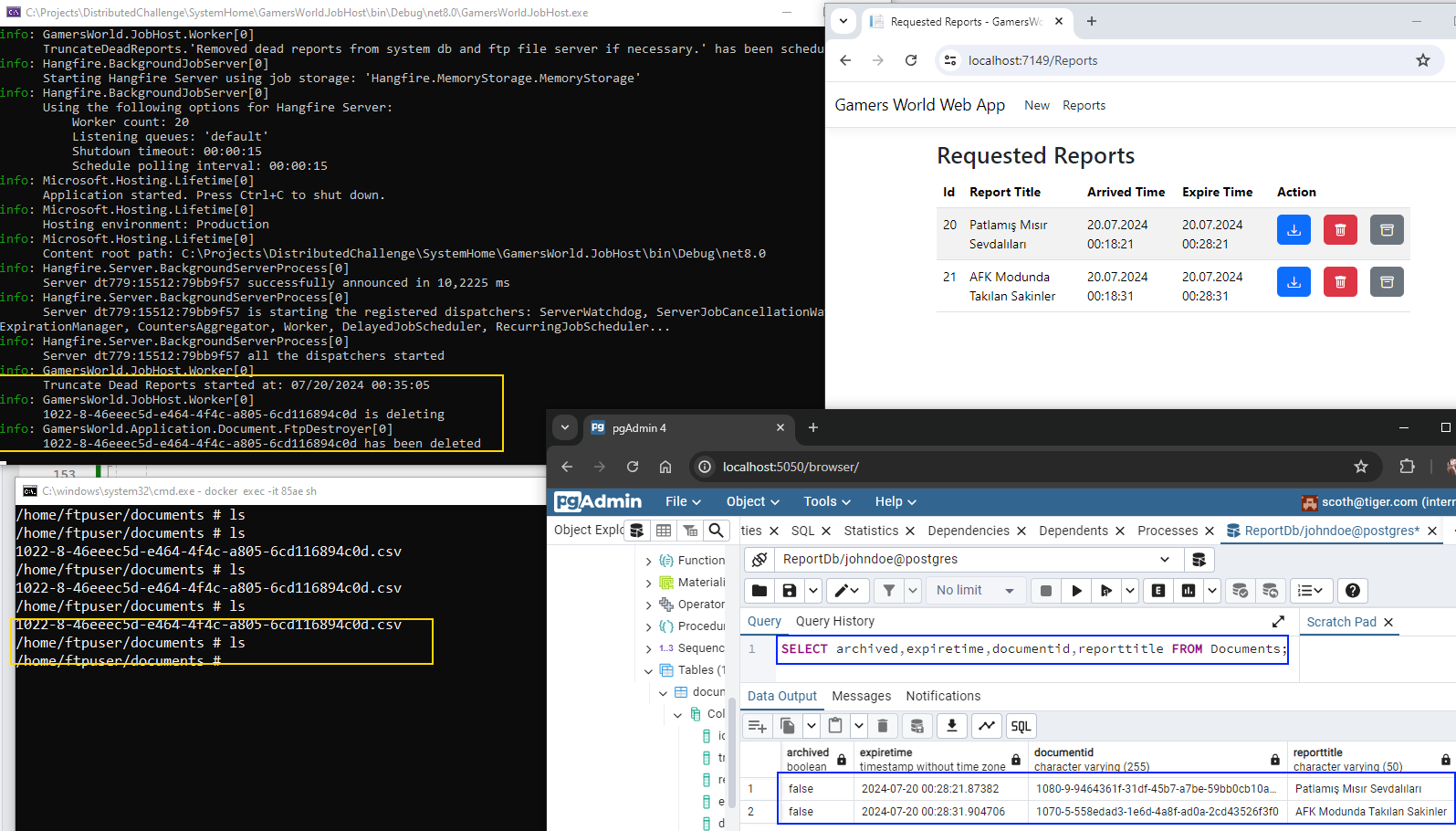
Task: Open the filter options dropdown arrow
Action: tap(913, 591)
